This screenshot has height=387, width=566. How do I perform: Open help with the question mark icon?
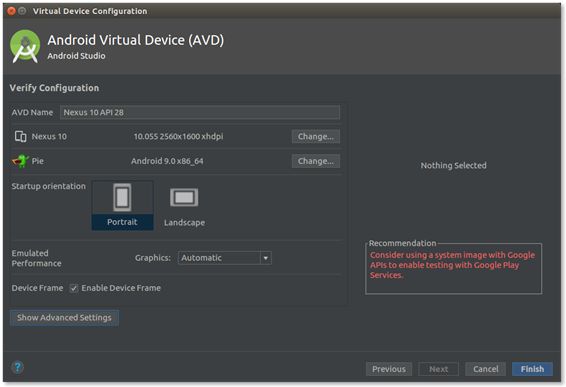point(17,368)
